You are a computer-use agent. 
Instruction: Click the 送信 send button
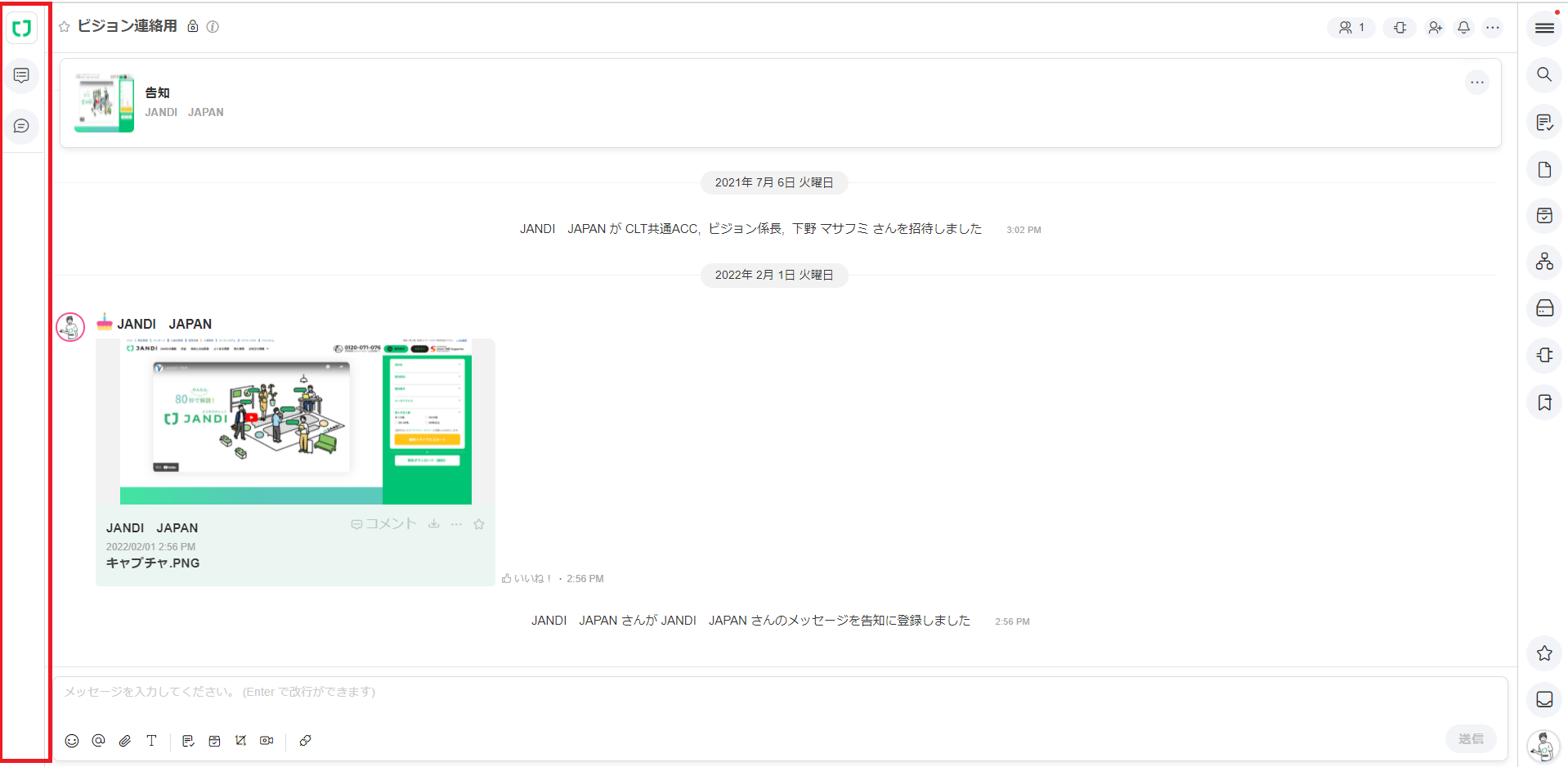1471,738
